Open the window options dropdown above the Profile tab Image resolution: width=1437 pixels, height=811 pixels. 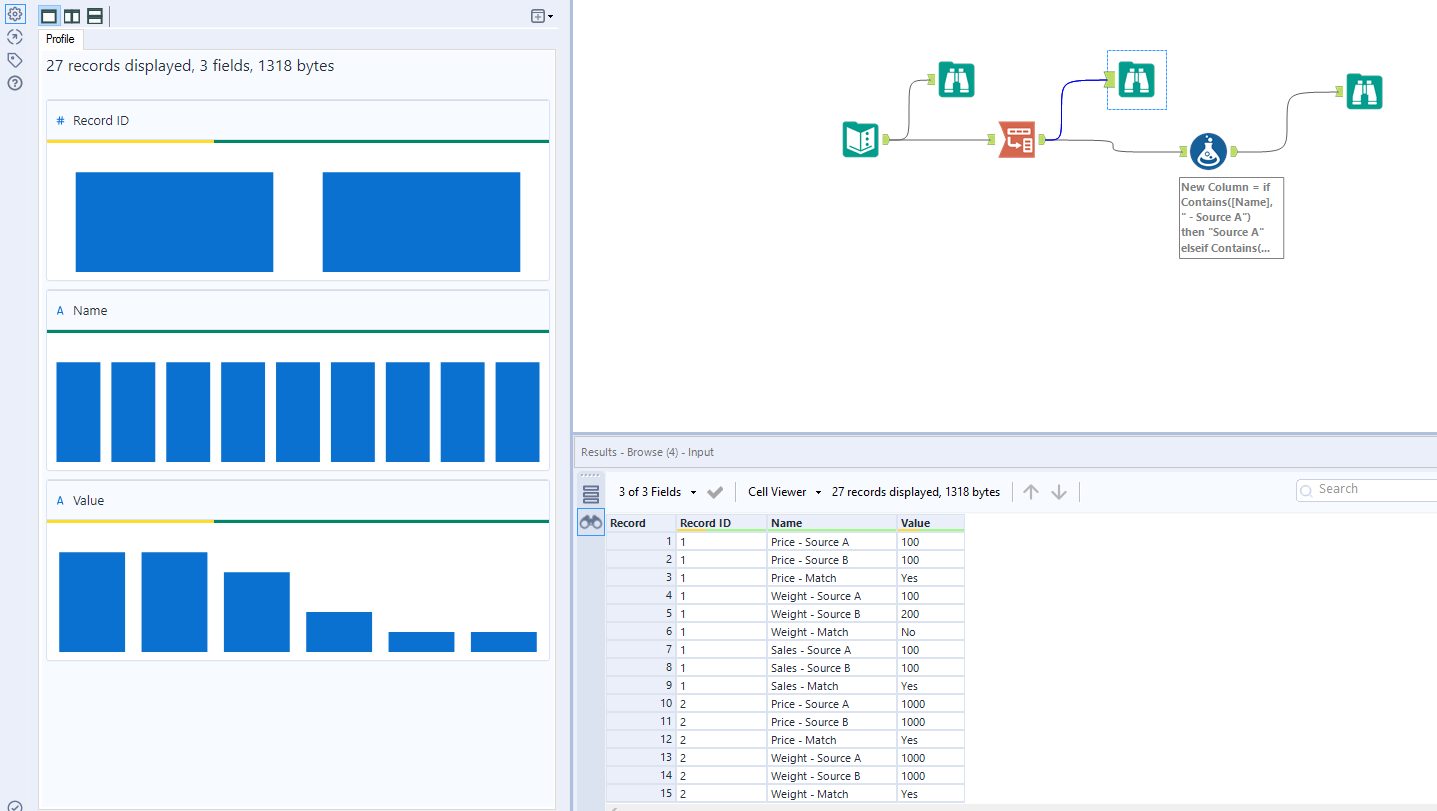click(x=539, y=16)
